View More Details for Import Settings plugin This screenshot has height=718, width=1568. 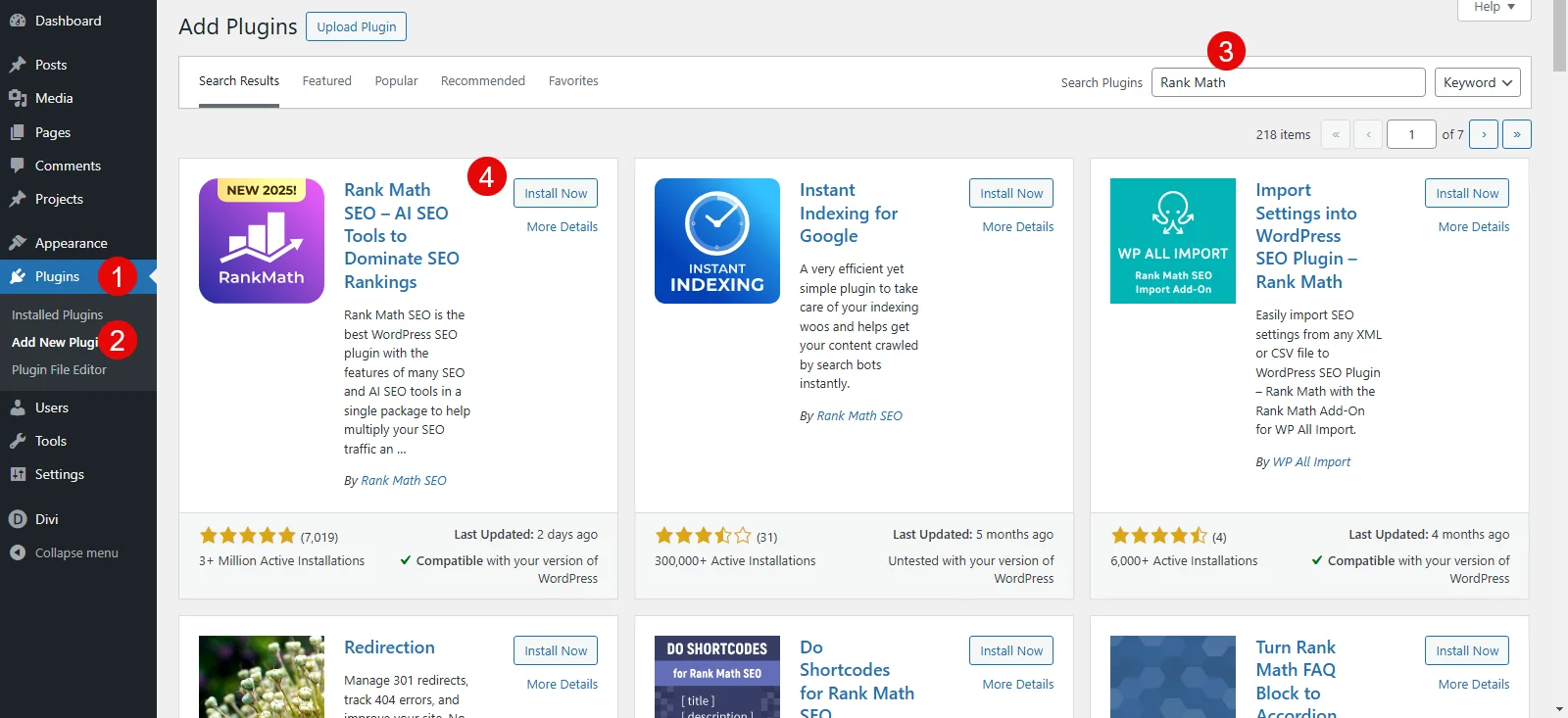coord(1474,226)
